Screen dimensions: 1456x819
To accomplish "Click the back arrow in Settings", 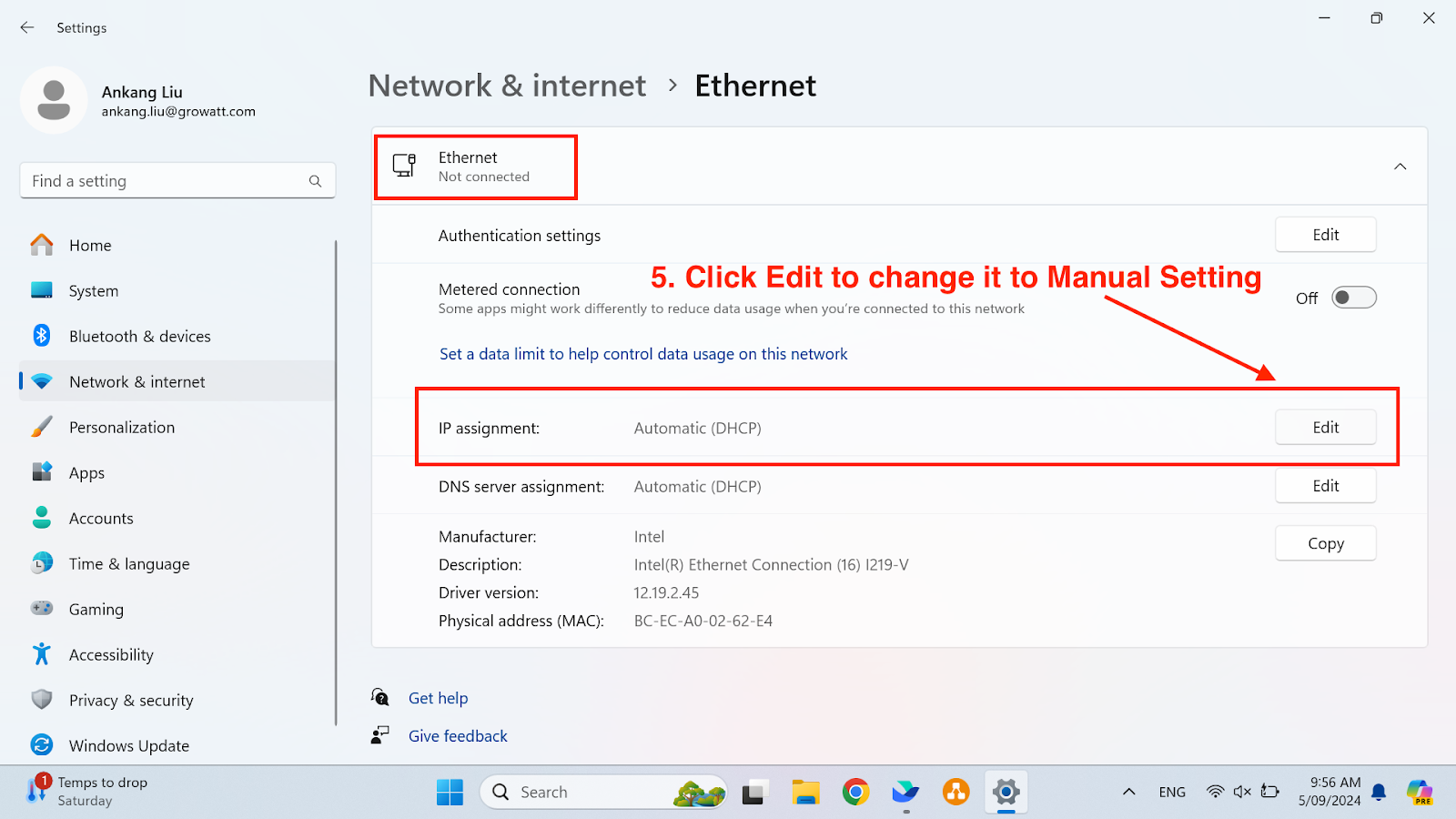I will [27, 27].
